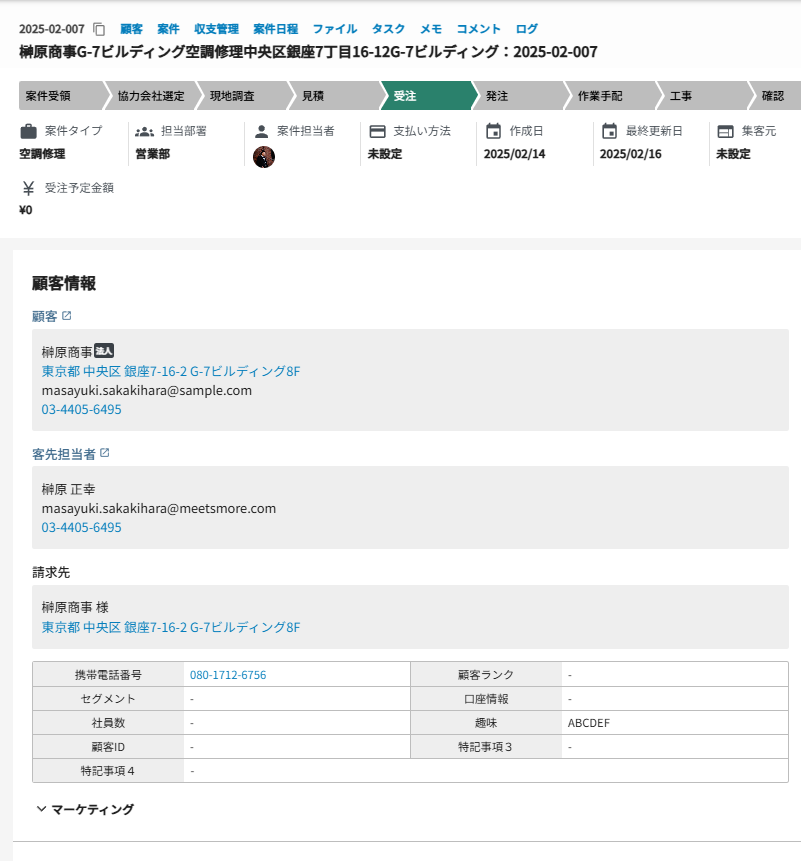The image size is (801, 861).
Task: Click the ¥0 expected order amount
Action: tap(26, 210)
